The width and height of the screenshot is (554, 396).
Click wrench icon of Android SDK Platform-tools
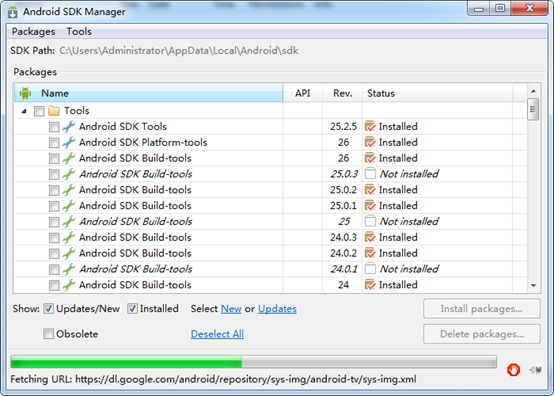pyautogui.click(x=69, y=142)
